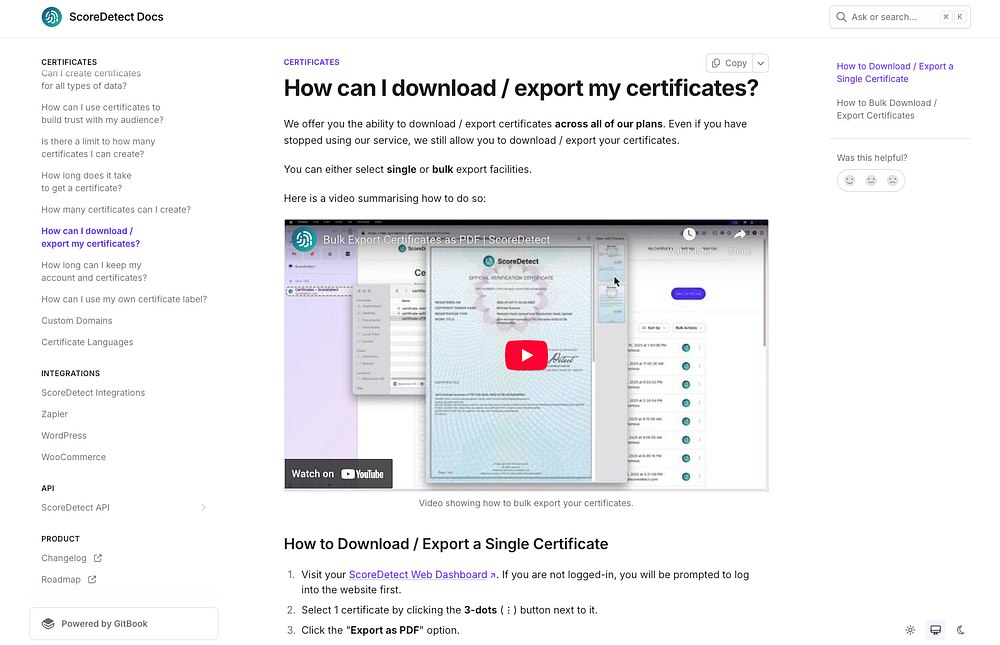This screenshot has height=645, width=1000.
Task: Open the ScoreDetect Docs home link
Action: 103,17
